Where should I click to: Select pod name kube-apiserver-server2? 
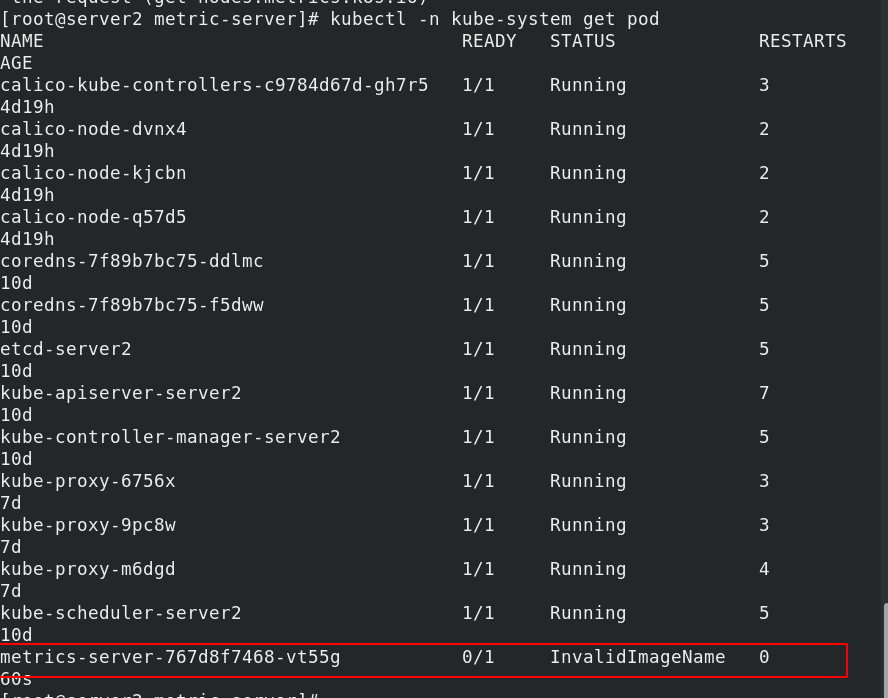pyautogui.click(x=121, y=393)
